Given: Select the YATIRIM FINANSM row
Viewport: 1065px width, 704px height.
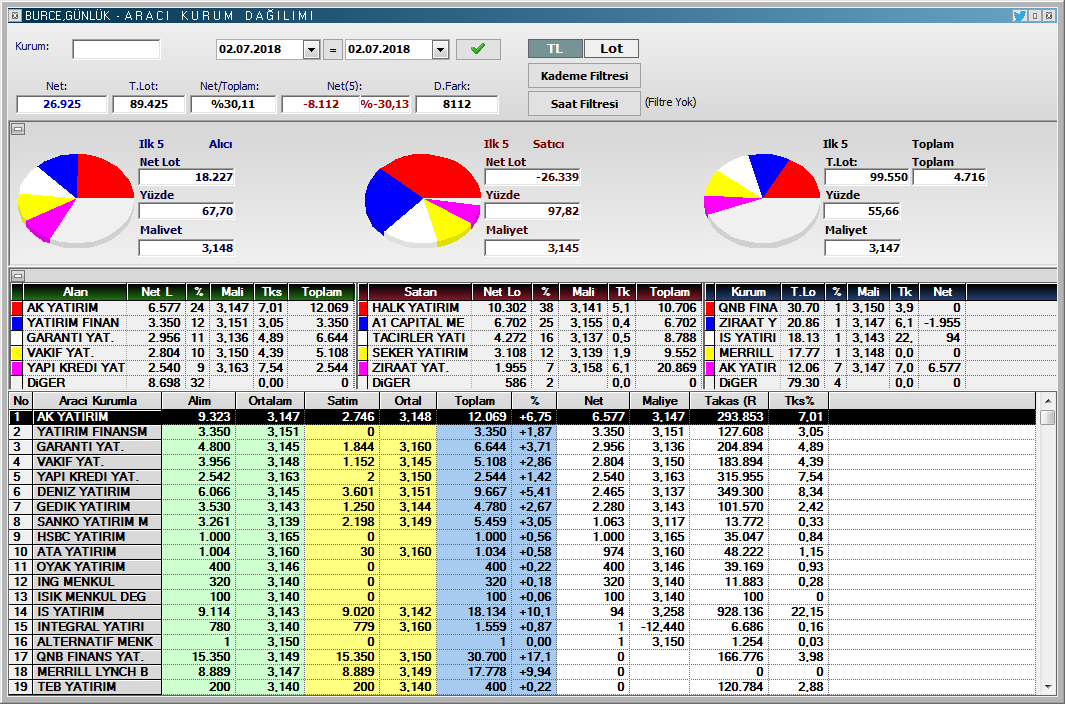Looking at the screenshot, I should pyautogui.click(x=523, y=432).
